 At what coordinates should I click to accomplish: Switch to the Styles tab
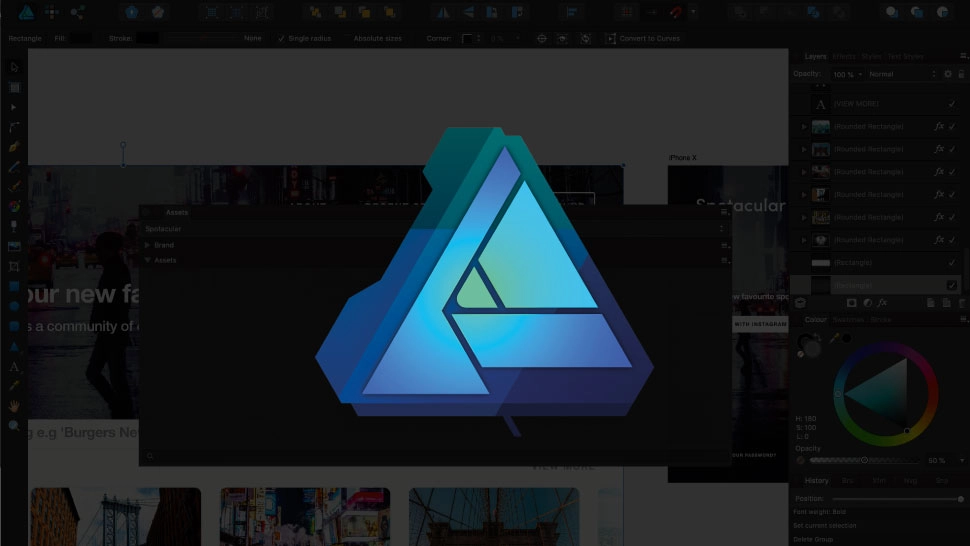[x=871, y=56]
